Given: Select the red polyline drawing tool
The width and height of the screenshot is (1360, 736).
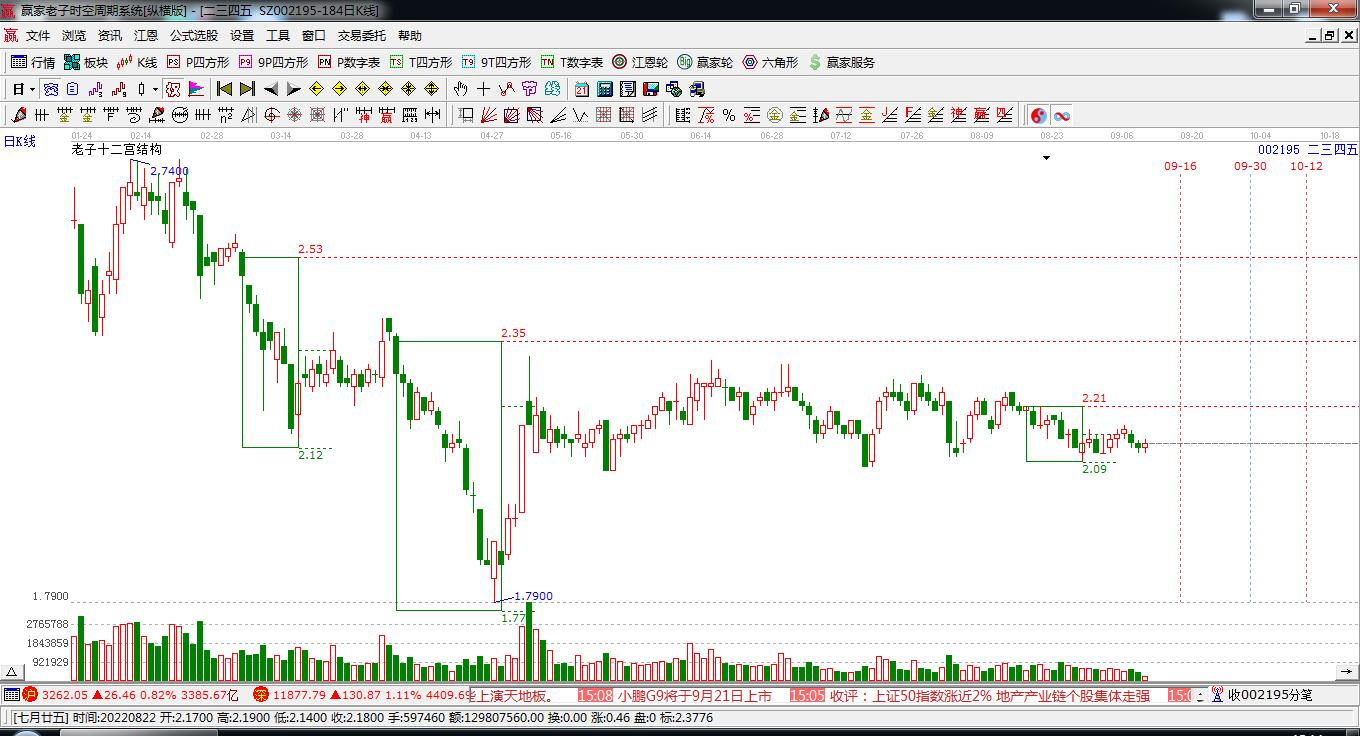Looking at the screenshot, I should pos(506,89).
